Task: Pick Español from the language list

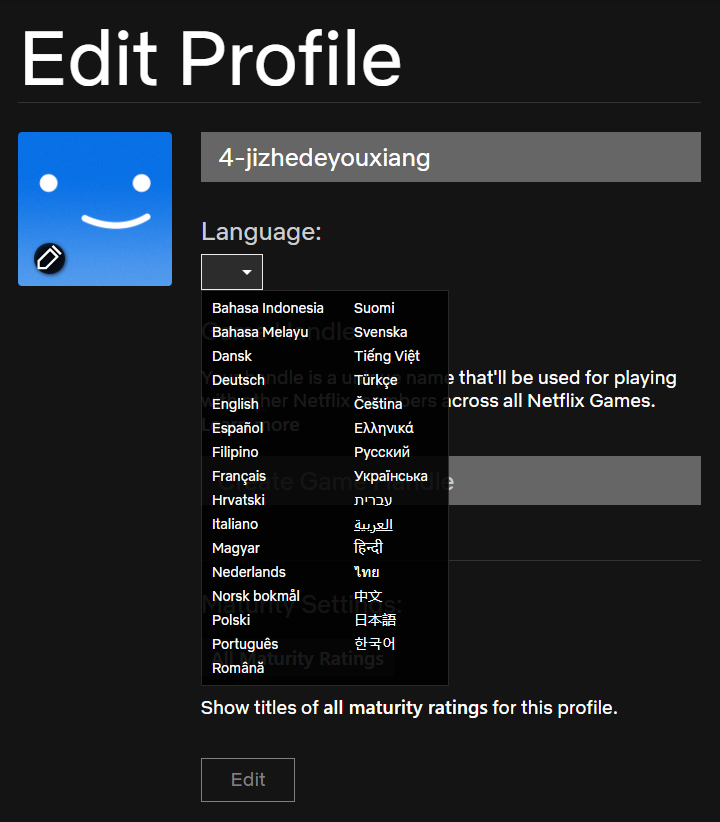Action: coord(238,428)
